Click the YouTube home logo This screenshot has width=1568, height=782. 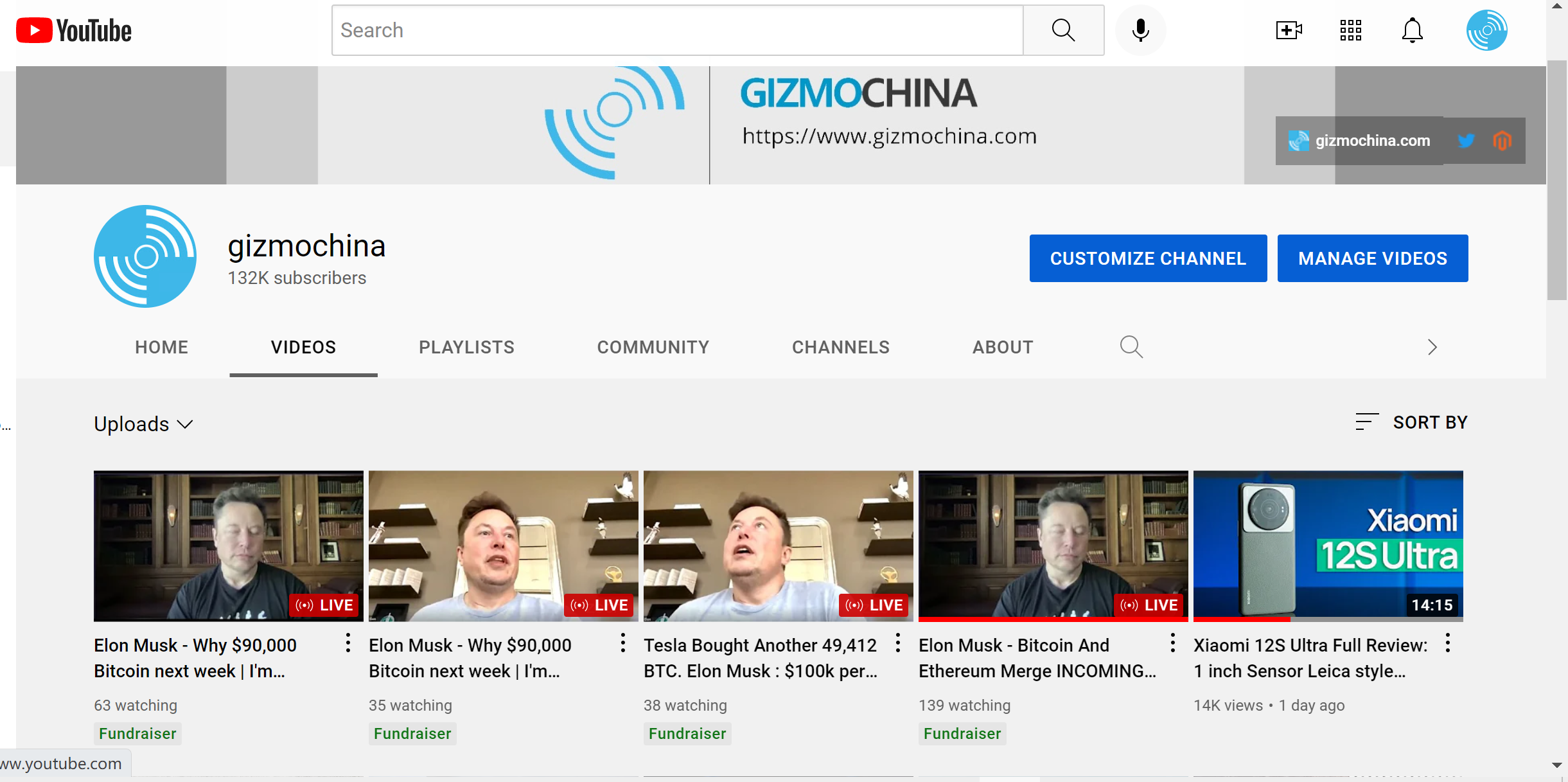coord(73,30)
